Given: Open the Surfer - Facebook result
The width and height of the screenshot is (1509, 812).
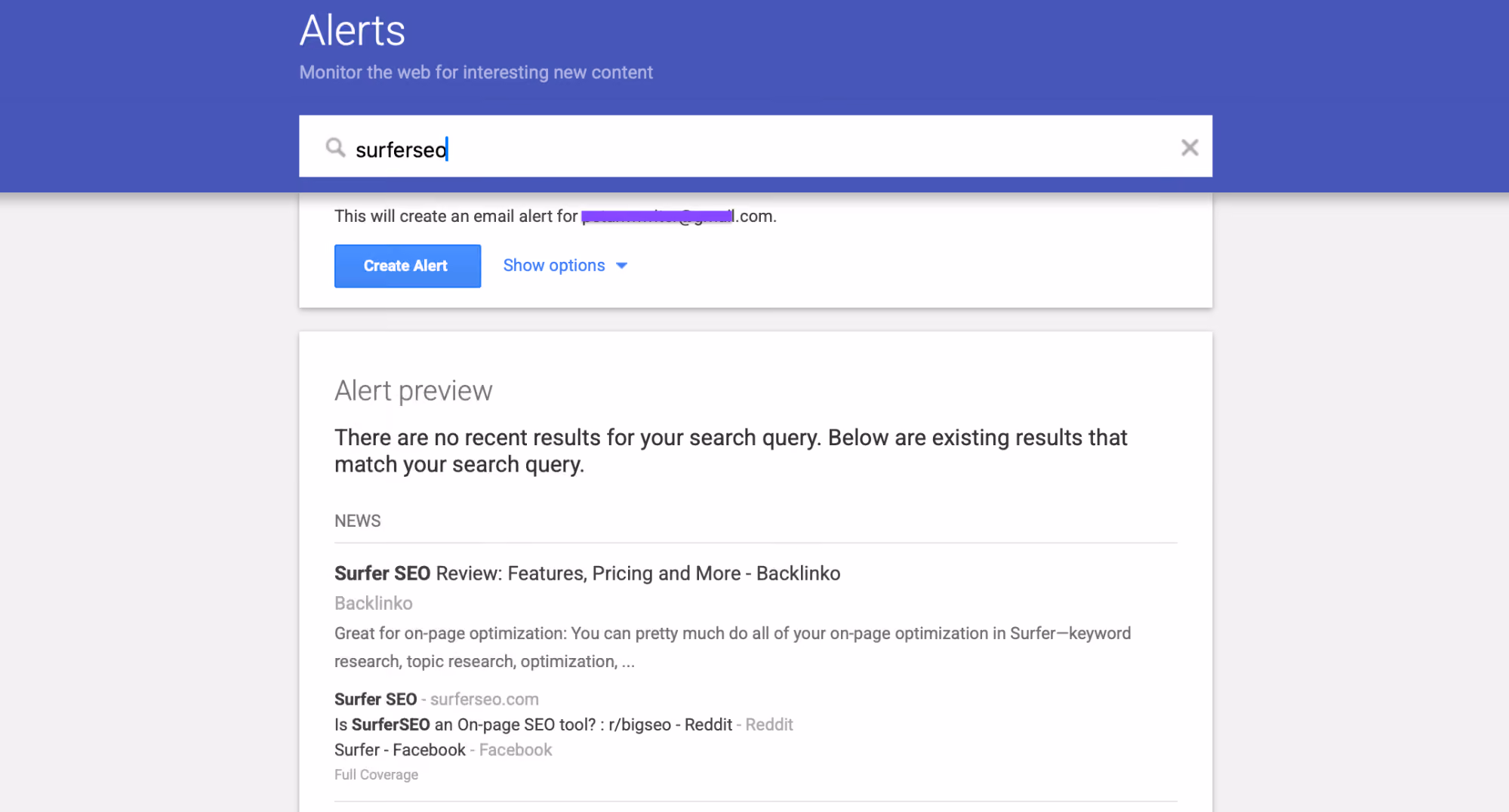Looking at the screenshot, I should 400,750.
